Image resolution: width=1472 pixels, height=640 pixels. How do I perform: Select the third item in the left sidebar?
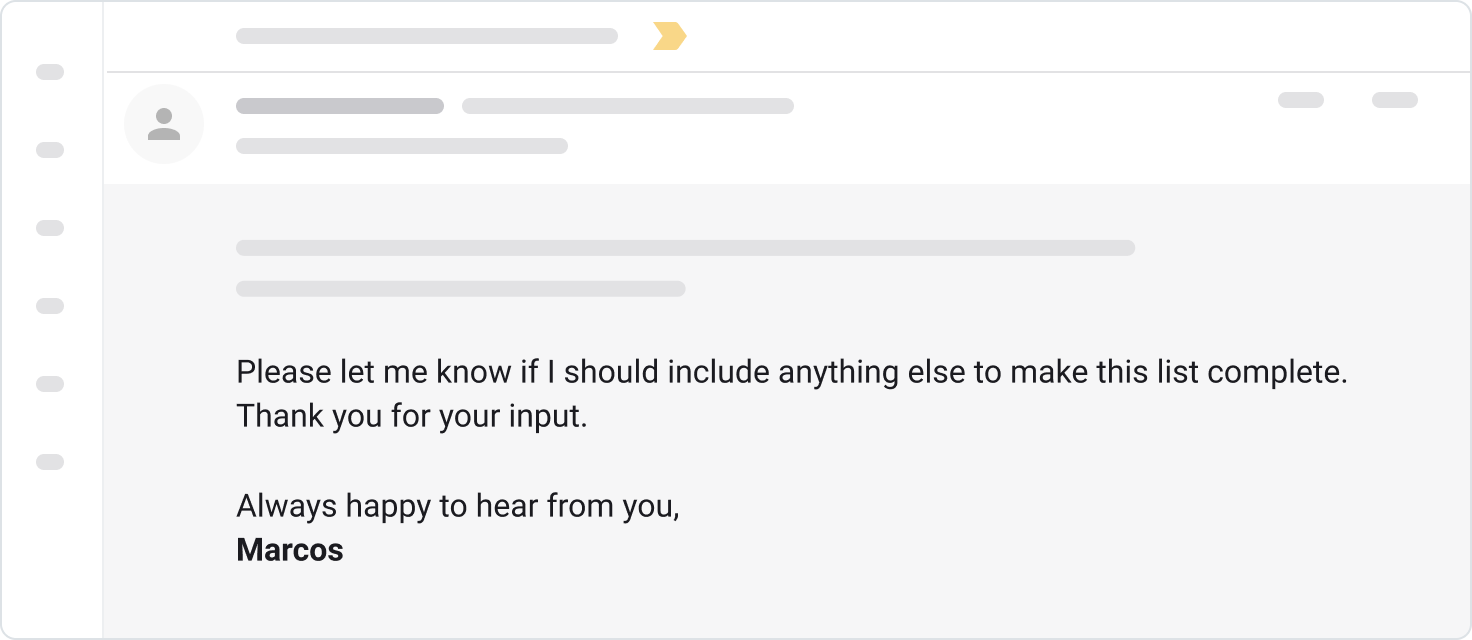pyautogui.click(x=50, y=228)
